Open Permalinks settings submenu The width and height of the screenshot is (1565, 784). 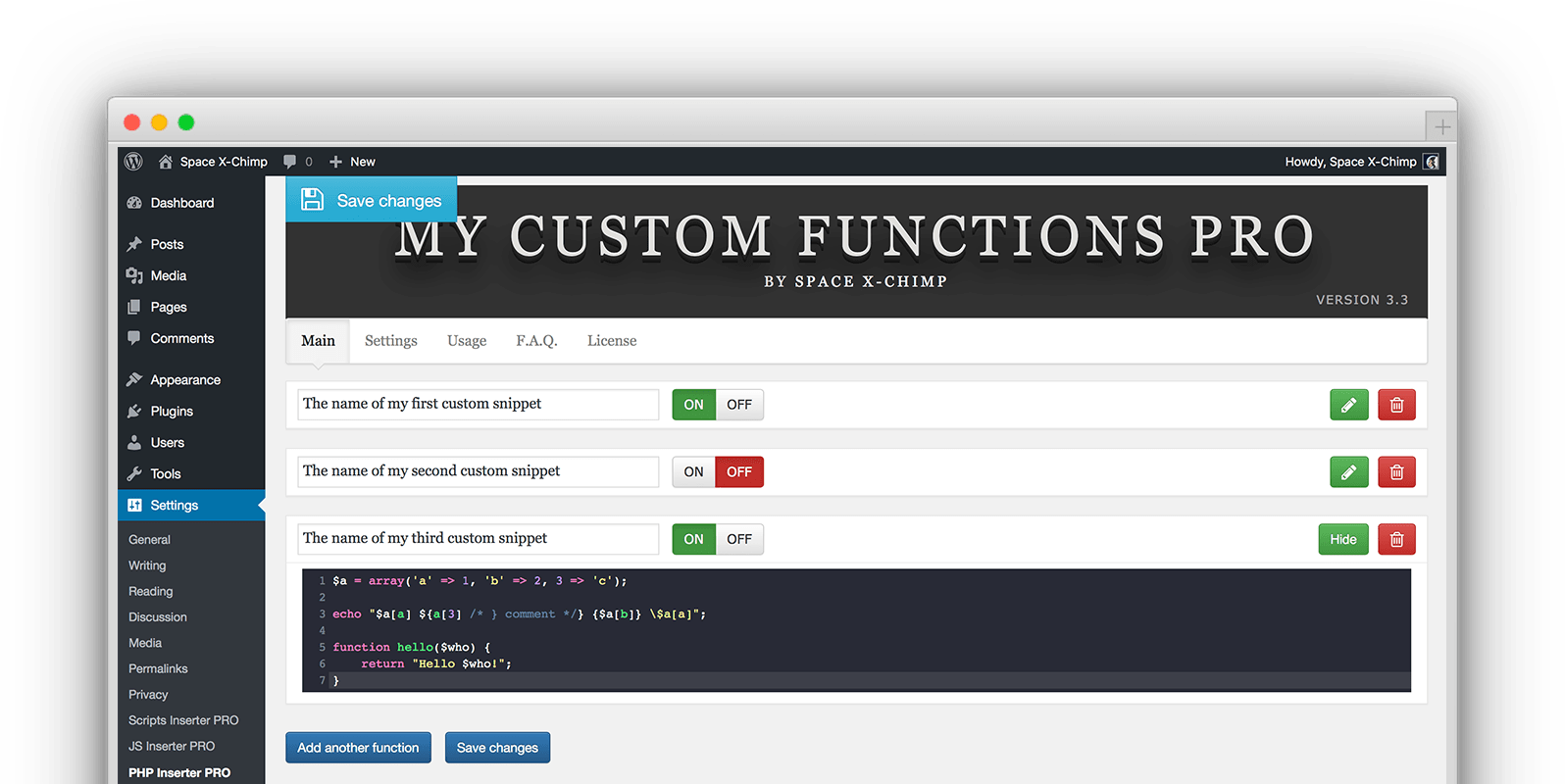click(x=158, y=668)
